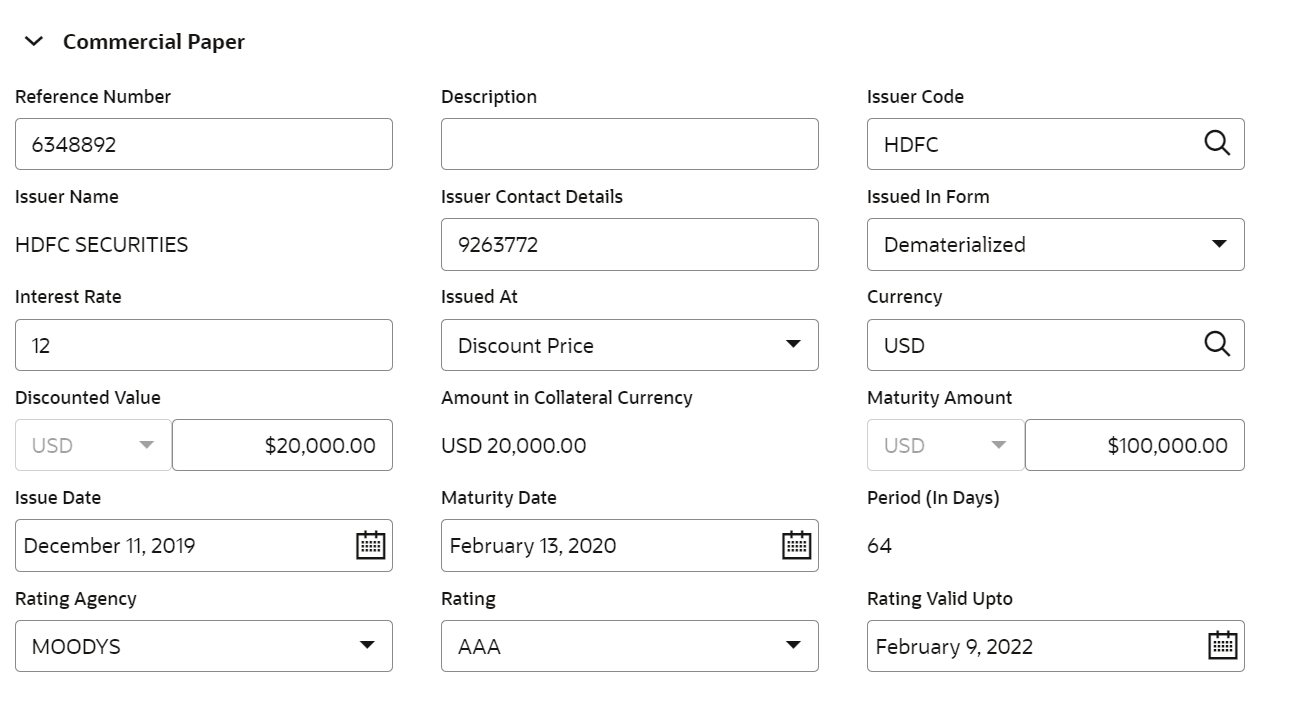Open the Maturity Date calendar icon
This screenshot has width=1291, height=706.
coord(796,545)
